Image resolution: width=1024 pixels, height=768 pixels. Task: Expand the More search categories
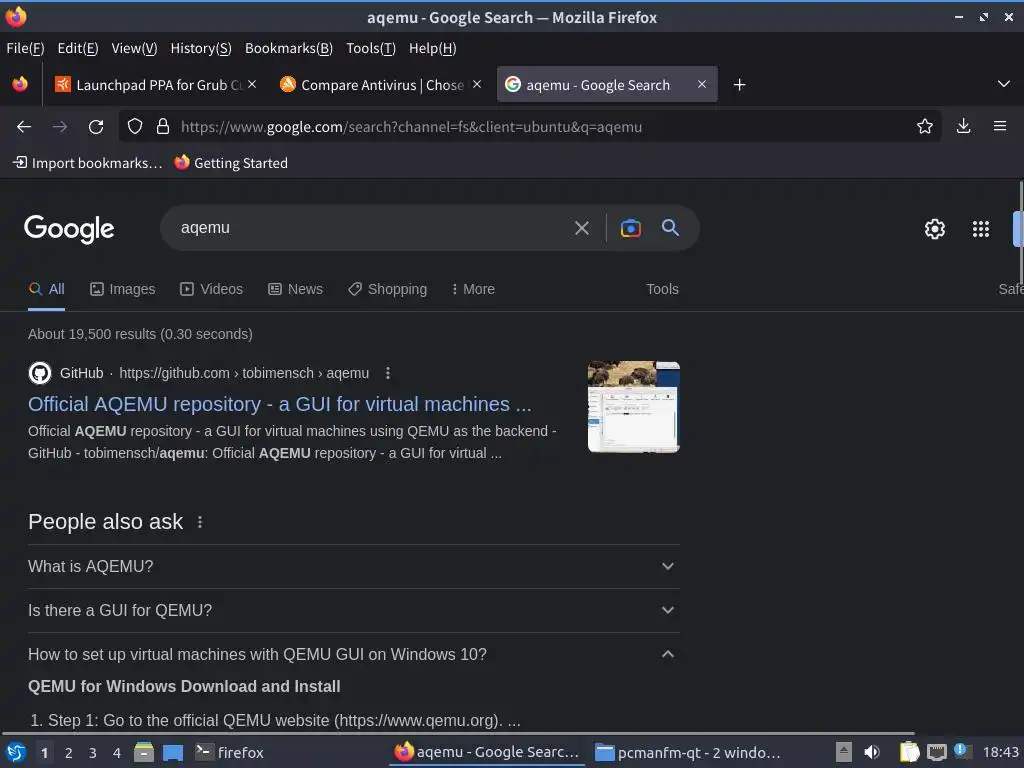coord(473,289)
